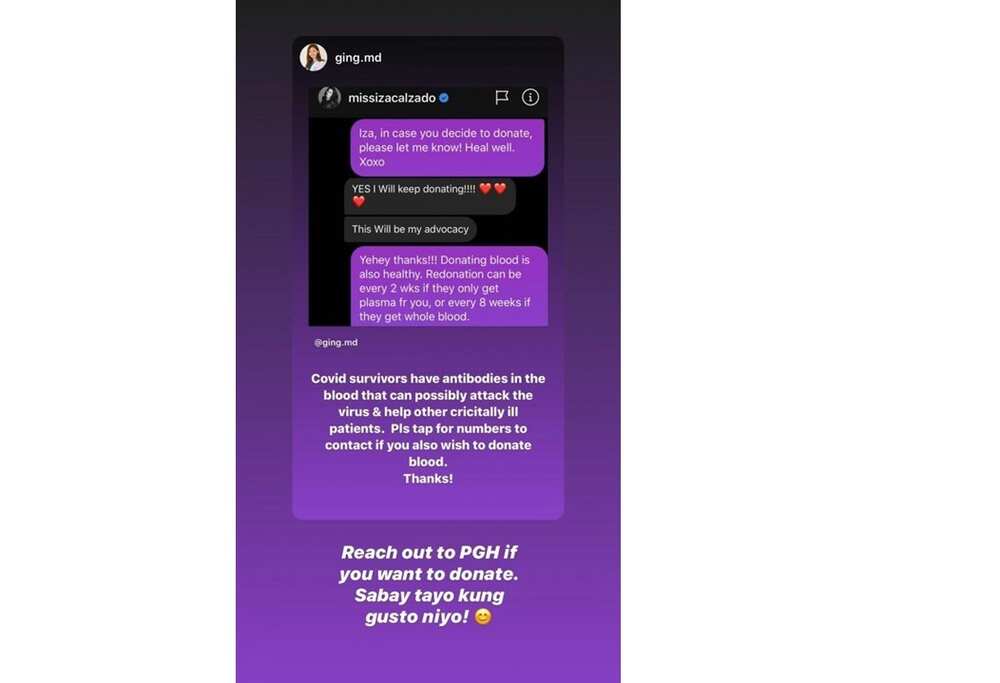This screenshot has height=683, width=1000.
Task: Click the flag icon in chat header
Action: coord(502,97)
